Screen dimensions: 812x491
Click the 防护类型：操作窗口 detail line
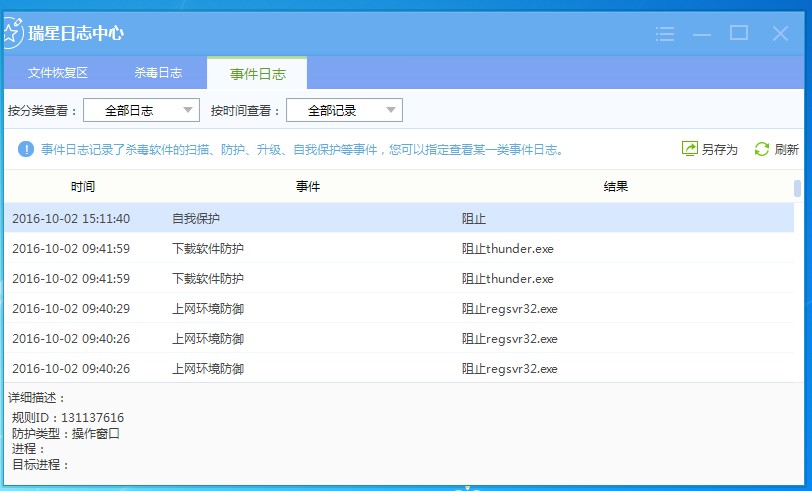[x=66, y=434]
